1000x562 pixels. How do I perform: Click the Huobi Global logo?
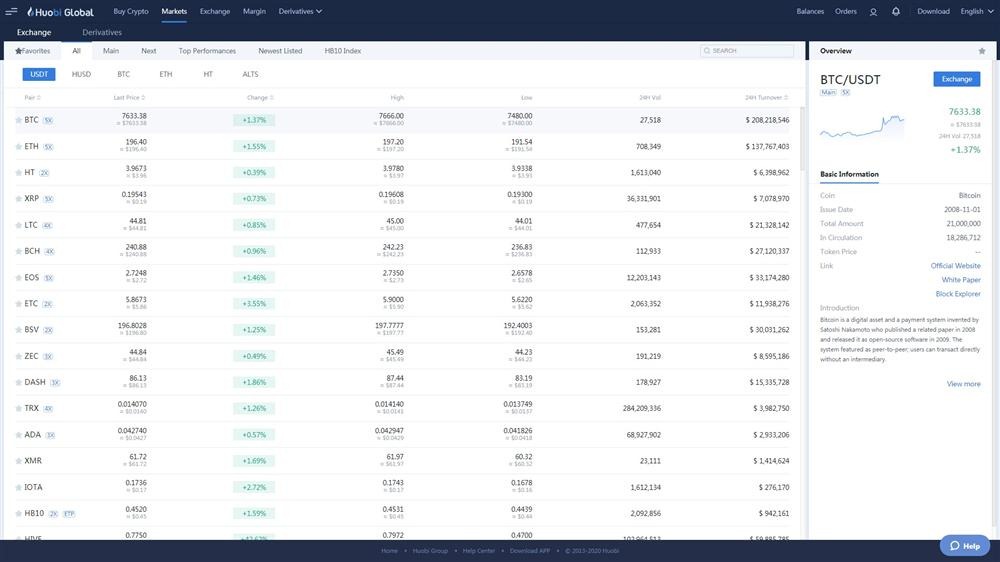(61, 11)
